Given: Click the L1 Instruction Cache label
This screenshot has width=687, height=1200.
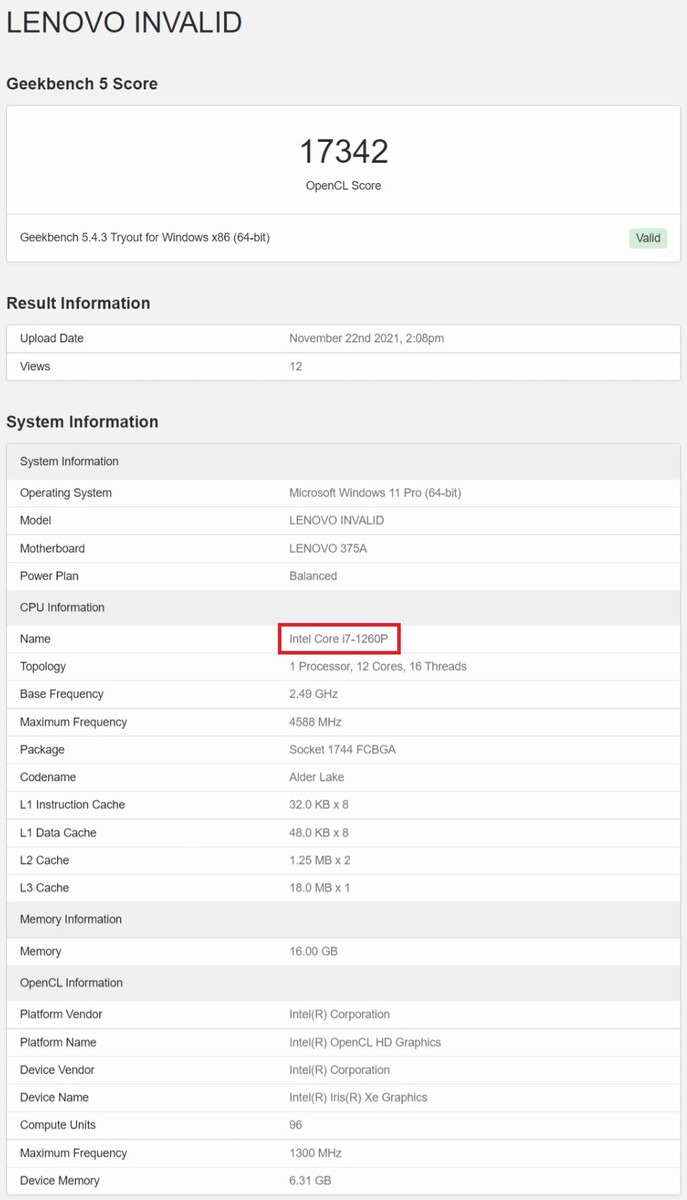Looking at the screenshot, I should point(72,805).
